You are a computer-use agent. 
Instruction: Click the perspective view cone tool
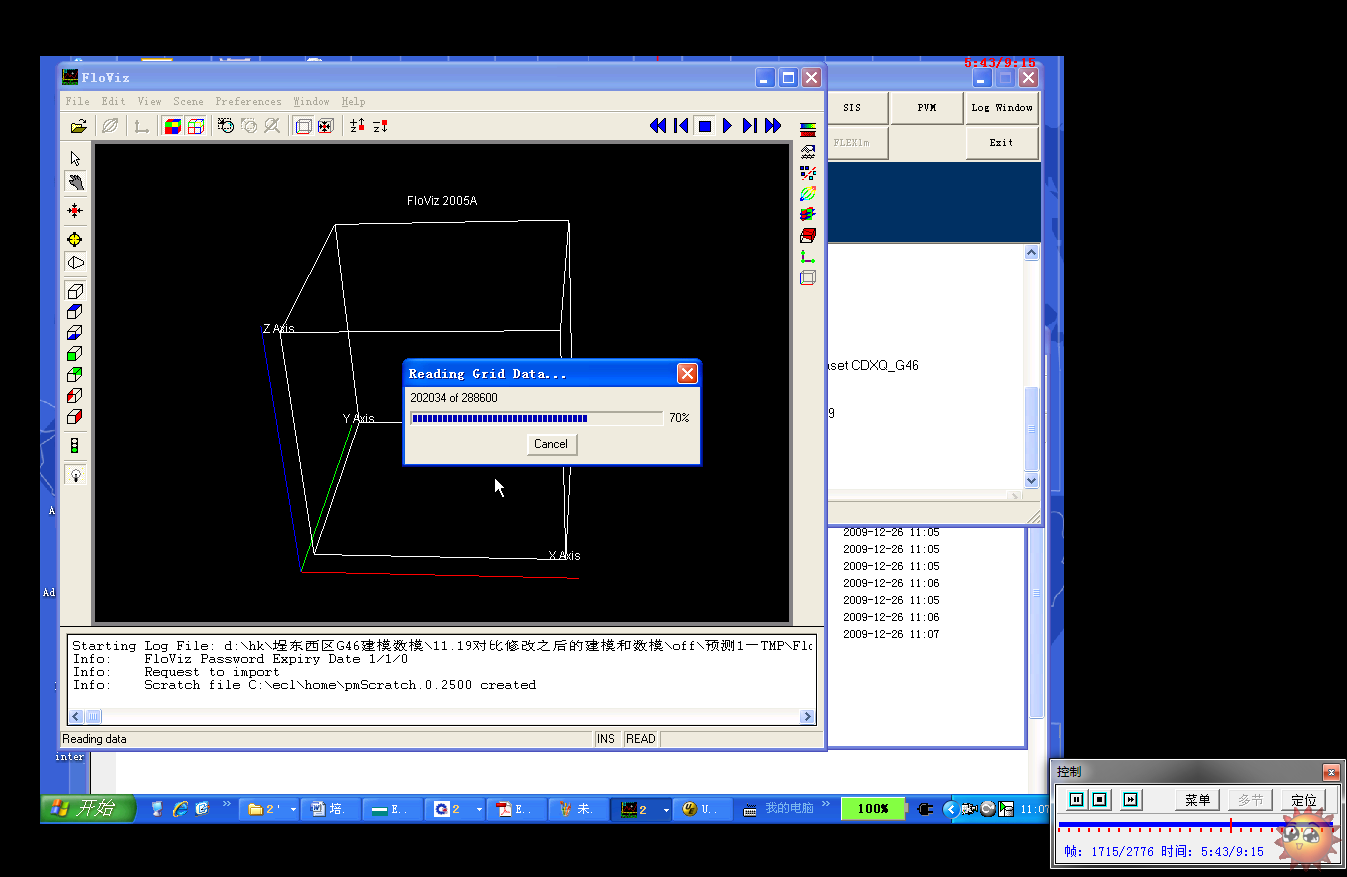pyautogui.click(x=75, y=263)
